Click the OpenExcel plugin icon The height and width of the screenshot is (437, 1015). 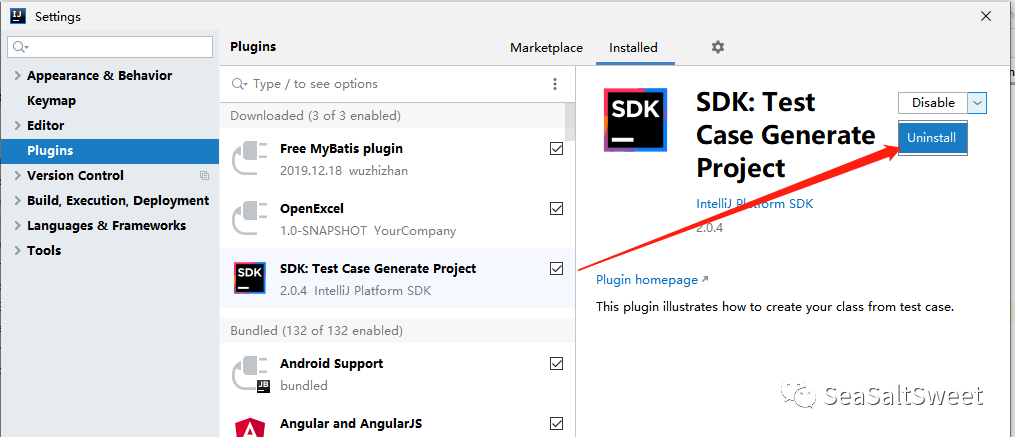tap(249, 219)
